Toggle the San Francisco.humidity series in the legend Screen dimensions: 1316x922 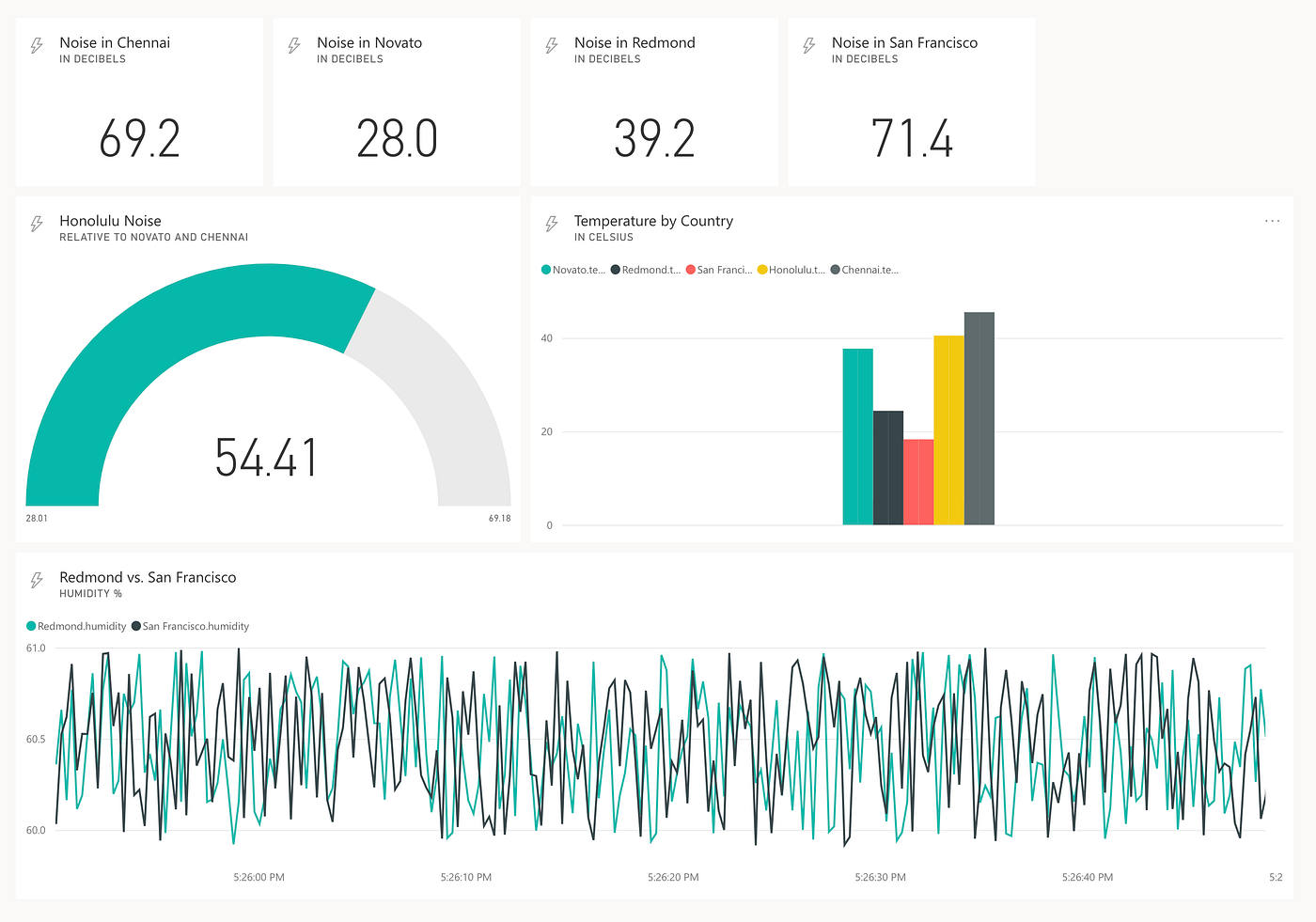point(191,626)
